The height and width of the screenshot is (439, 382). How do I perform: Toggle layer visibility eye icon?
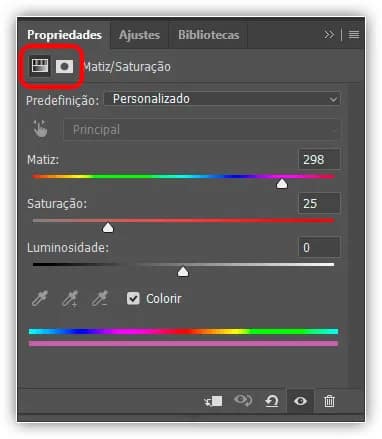click(x=300, y=401)
